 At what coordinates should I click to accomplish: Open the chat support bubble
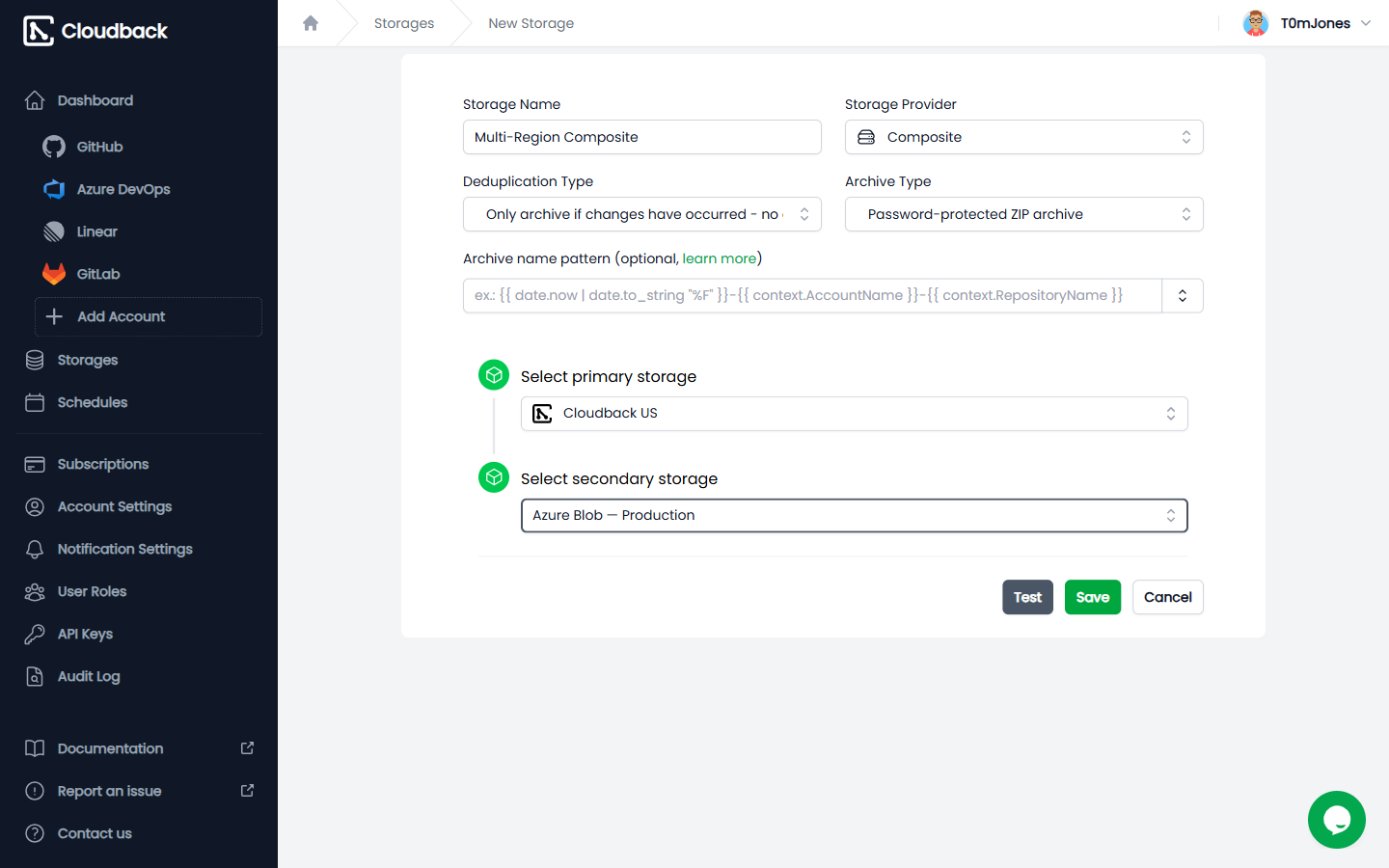coord(1337,820)
